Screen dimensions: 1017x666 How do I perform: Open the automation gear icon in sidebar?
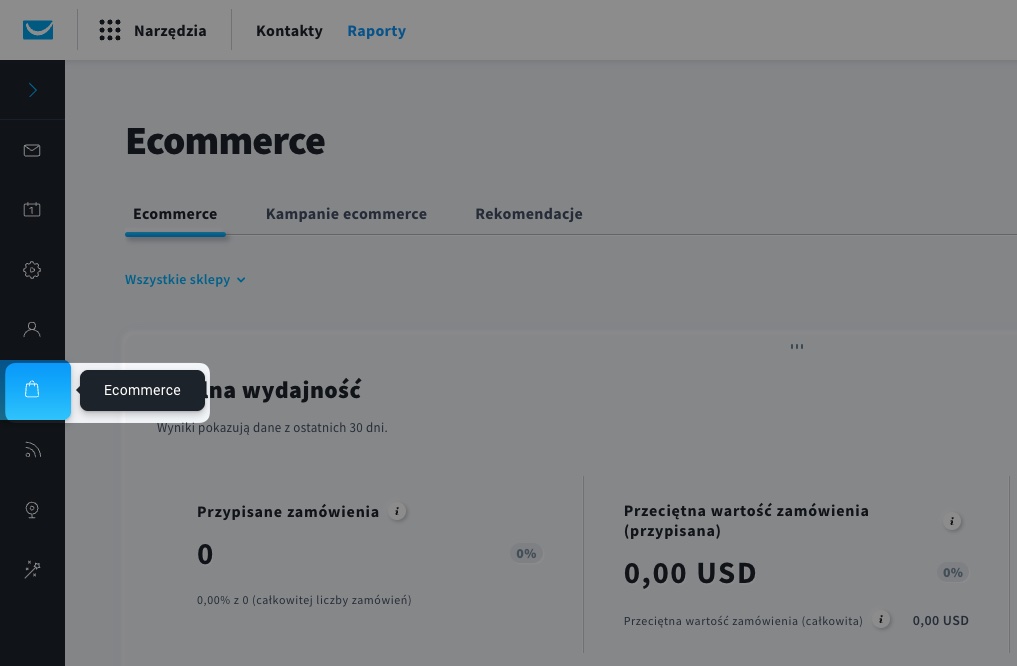tap(32, 270)
